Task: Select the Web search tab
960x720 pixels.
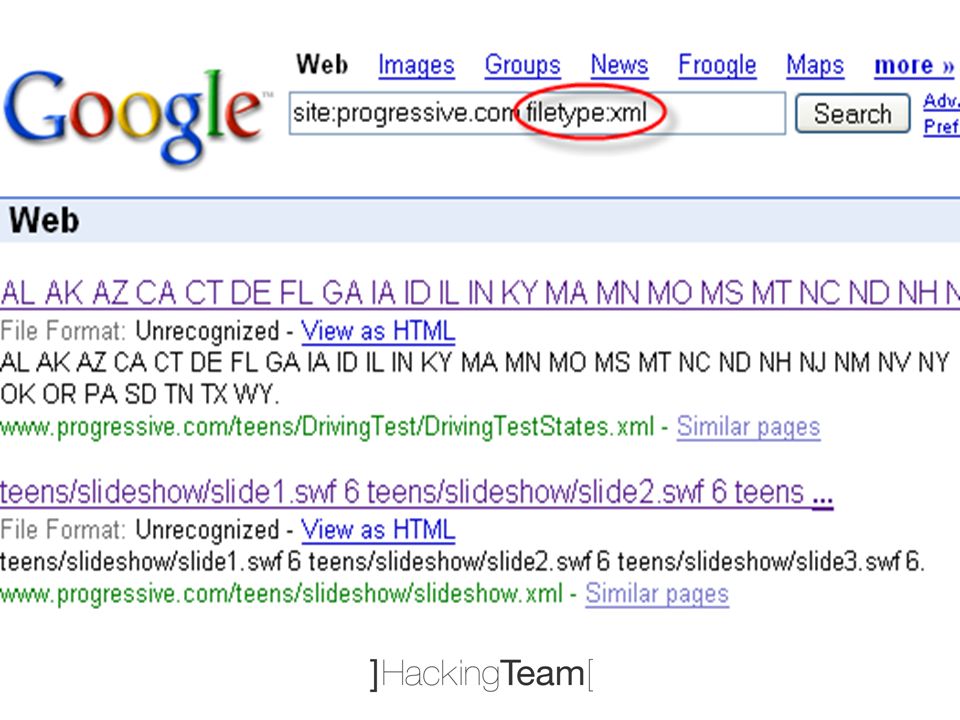Action: point(322,64)
